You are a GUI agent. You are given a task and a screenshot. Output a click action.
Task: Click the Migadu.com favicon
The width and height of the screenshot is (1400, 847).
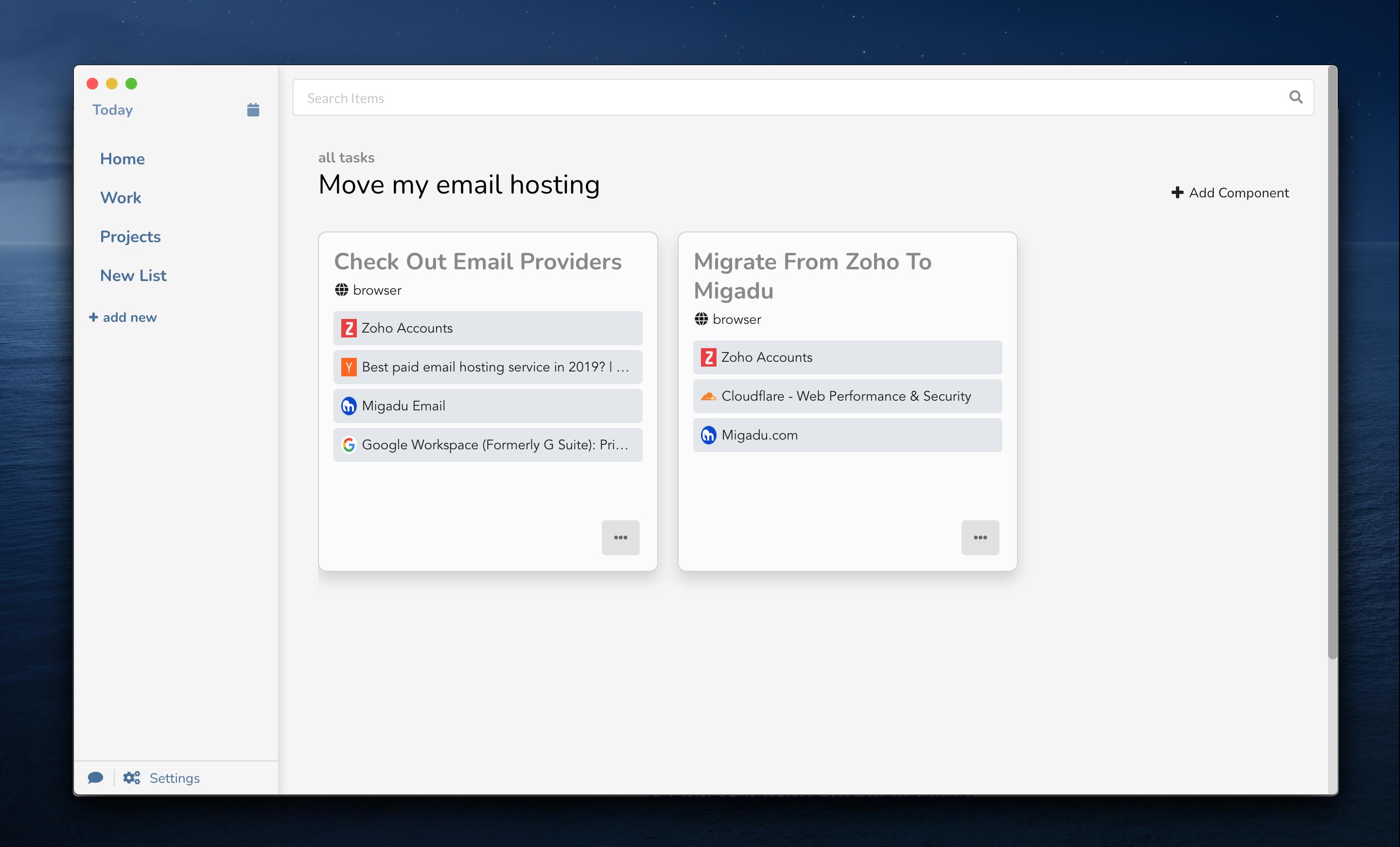click(708, 436)
